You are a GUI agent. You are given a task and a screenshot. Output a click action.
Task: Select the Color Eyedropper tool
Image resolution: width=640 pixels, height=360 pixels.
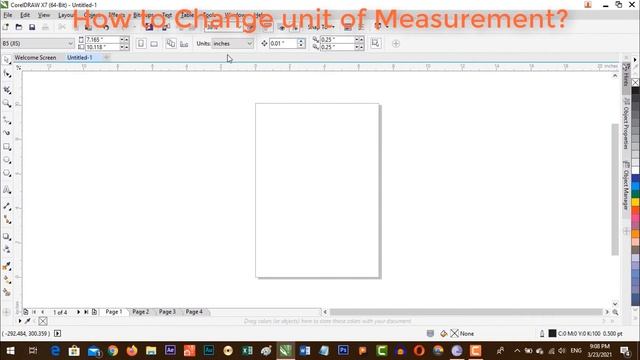click(x=7, y=267)
